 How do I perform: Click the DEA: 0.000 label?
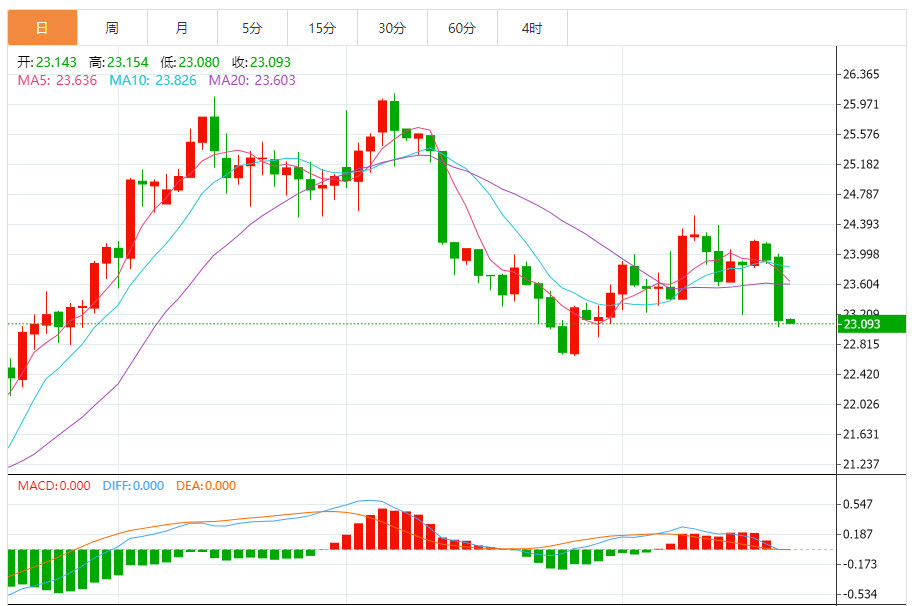coord(206,486)
